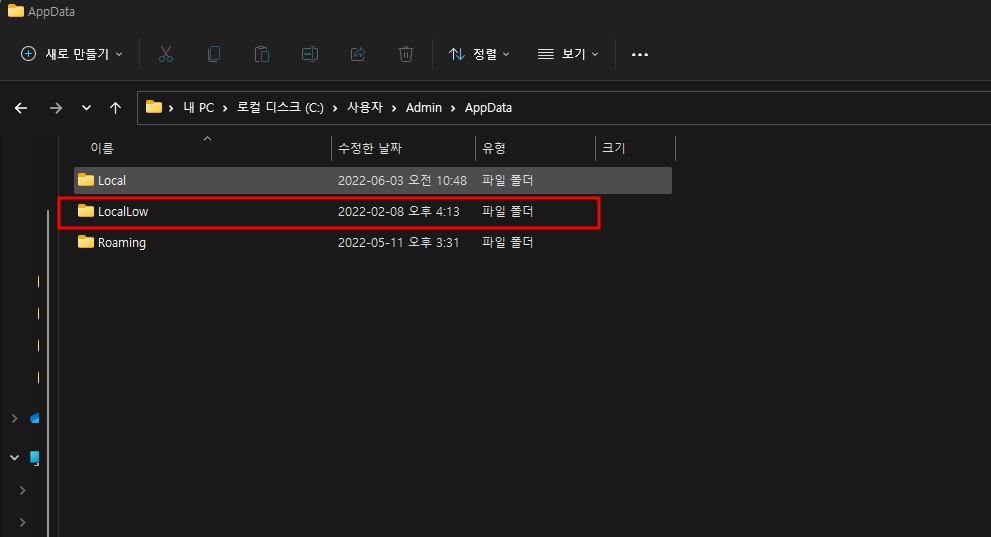The height and width of the screenshot is (537, 991).
Task: Open the three-dot more options menu
Action: pos(640,54)
